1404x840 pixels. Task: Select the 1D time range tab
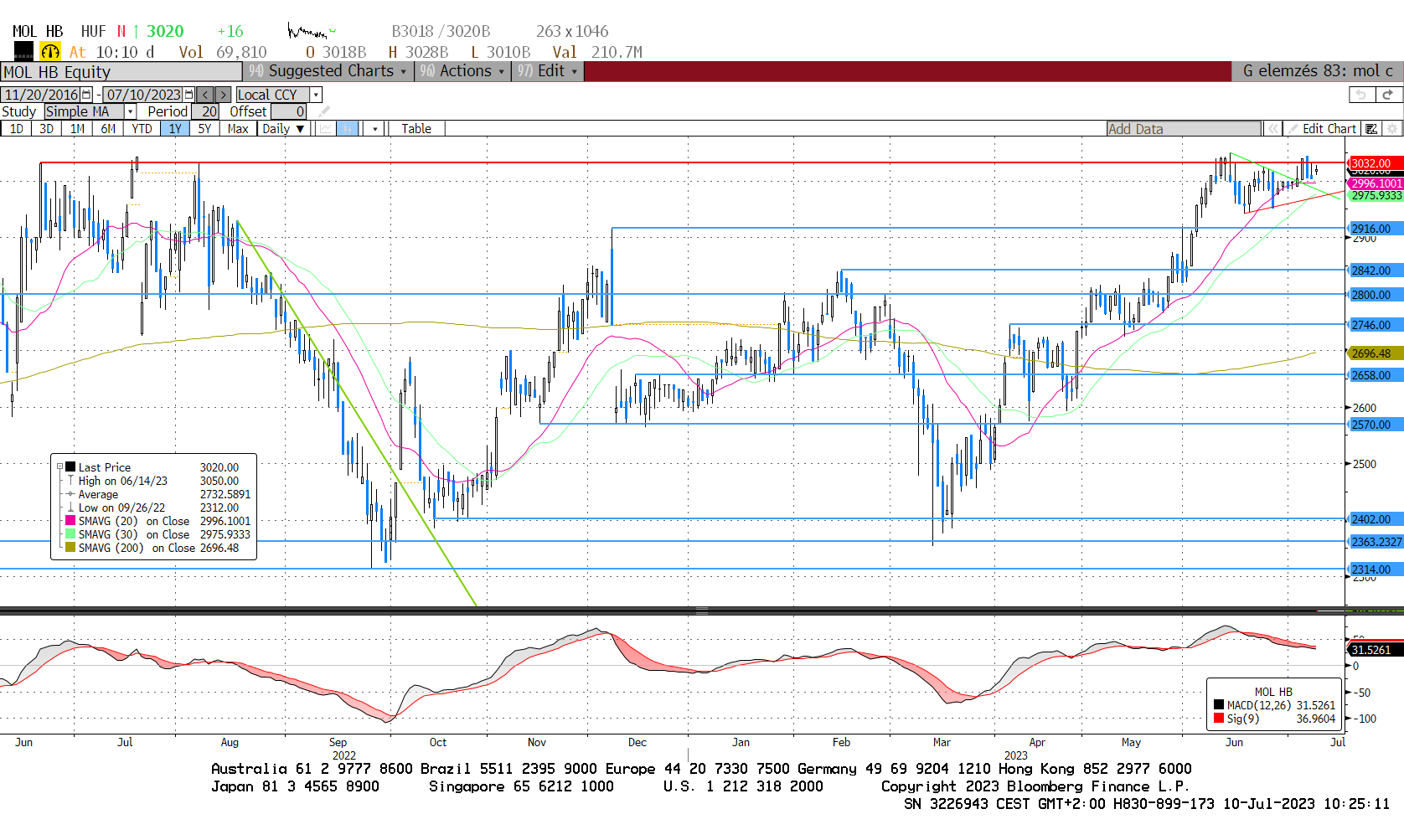pyautogui.click(x=16, y=129)
